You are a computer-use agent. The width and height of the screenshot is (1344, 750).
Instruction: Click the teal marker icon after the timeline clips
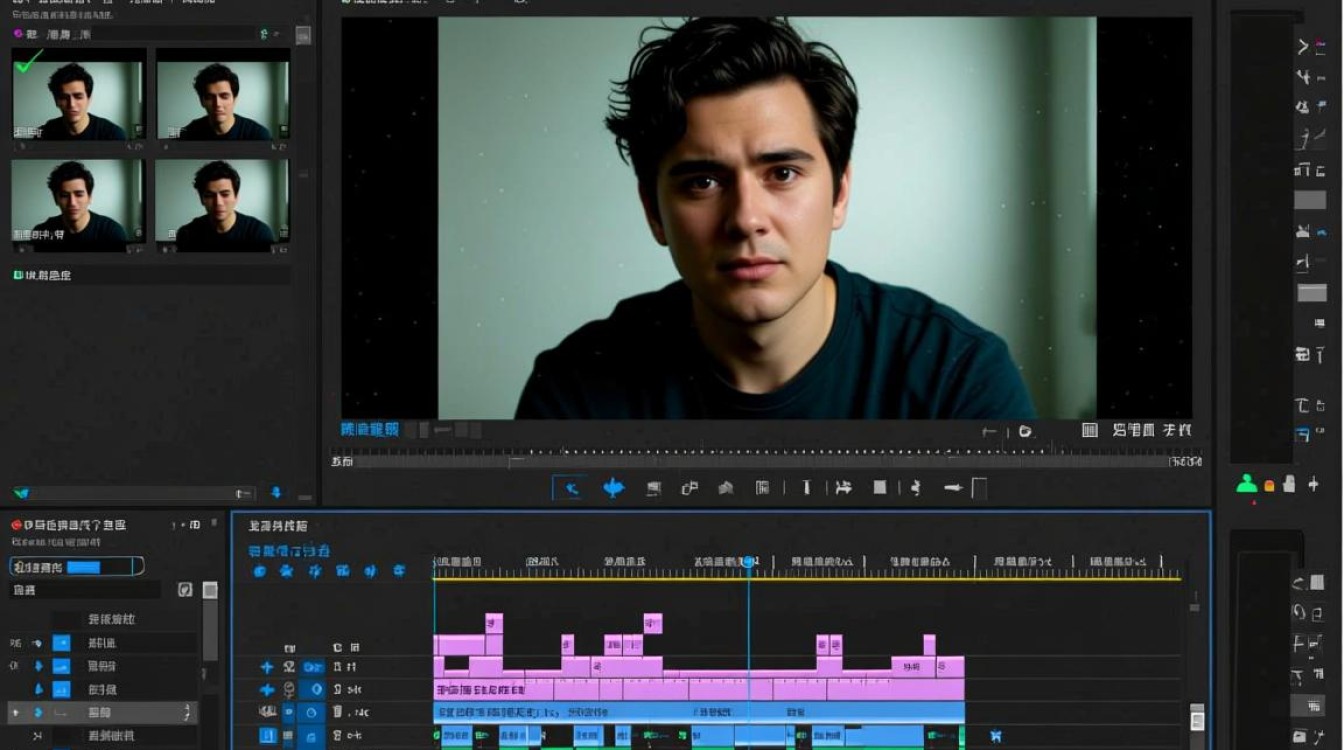[x=996, y=736]
